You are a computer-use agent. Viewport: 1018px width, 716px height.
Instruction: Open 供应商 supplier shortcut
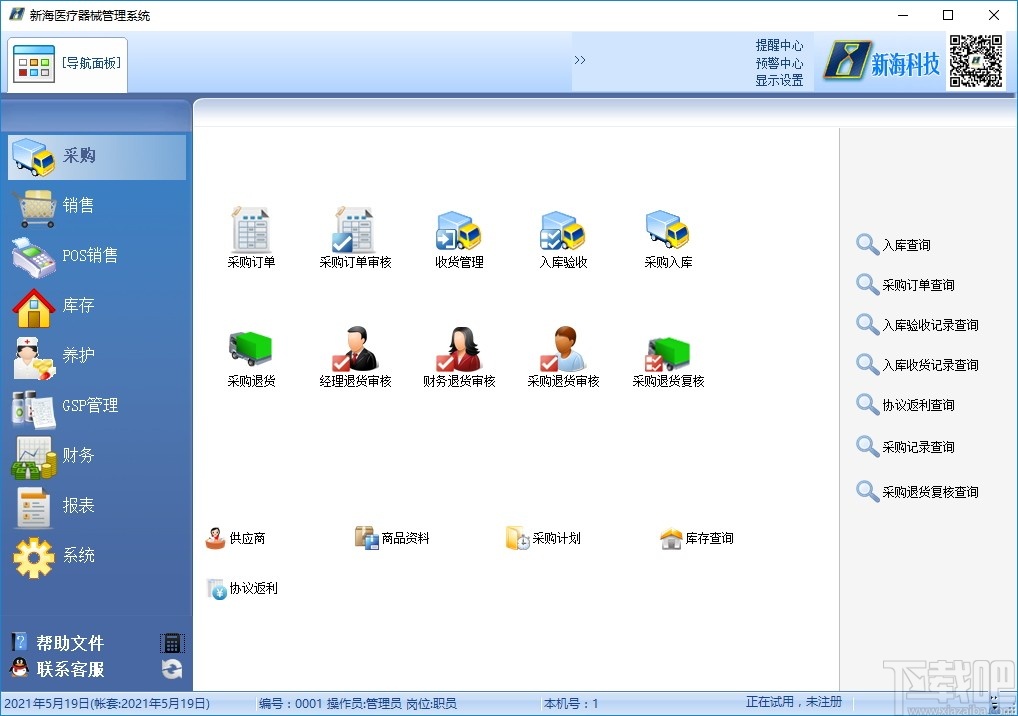235,538
